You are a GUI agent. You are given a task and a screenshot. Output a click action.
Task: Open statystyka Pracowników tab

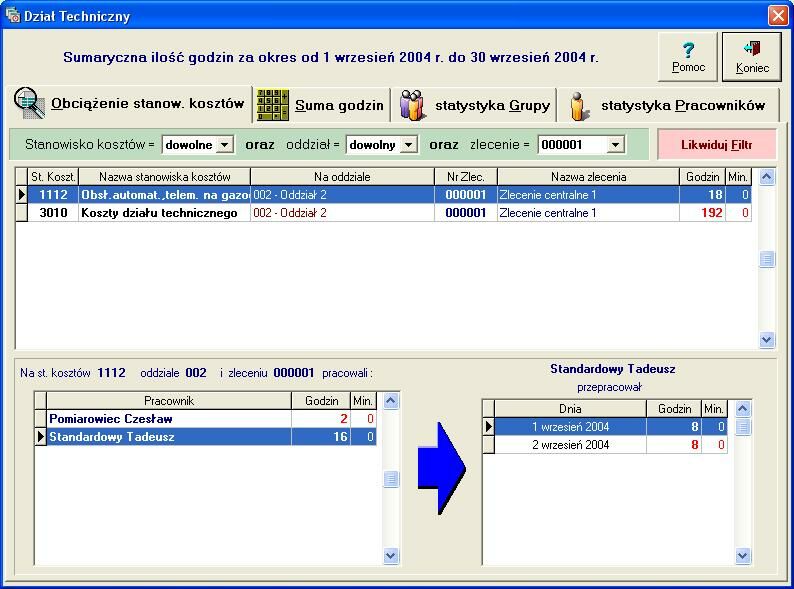668,105
